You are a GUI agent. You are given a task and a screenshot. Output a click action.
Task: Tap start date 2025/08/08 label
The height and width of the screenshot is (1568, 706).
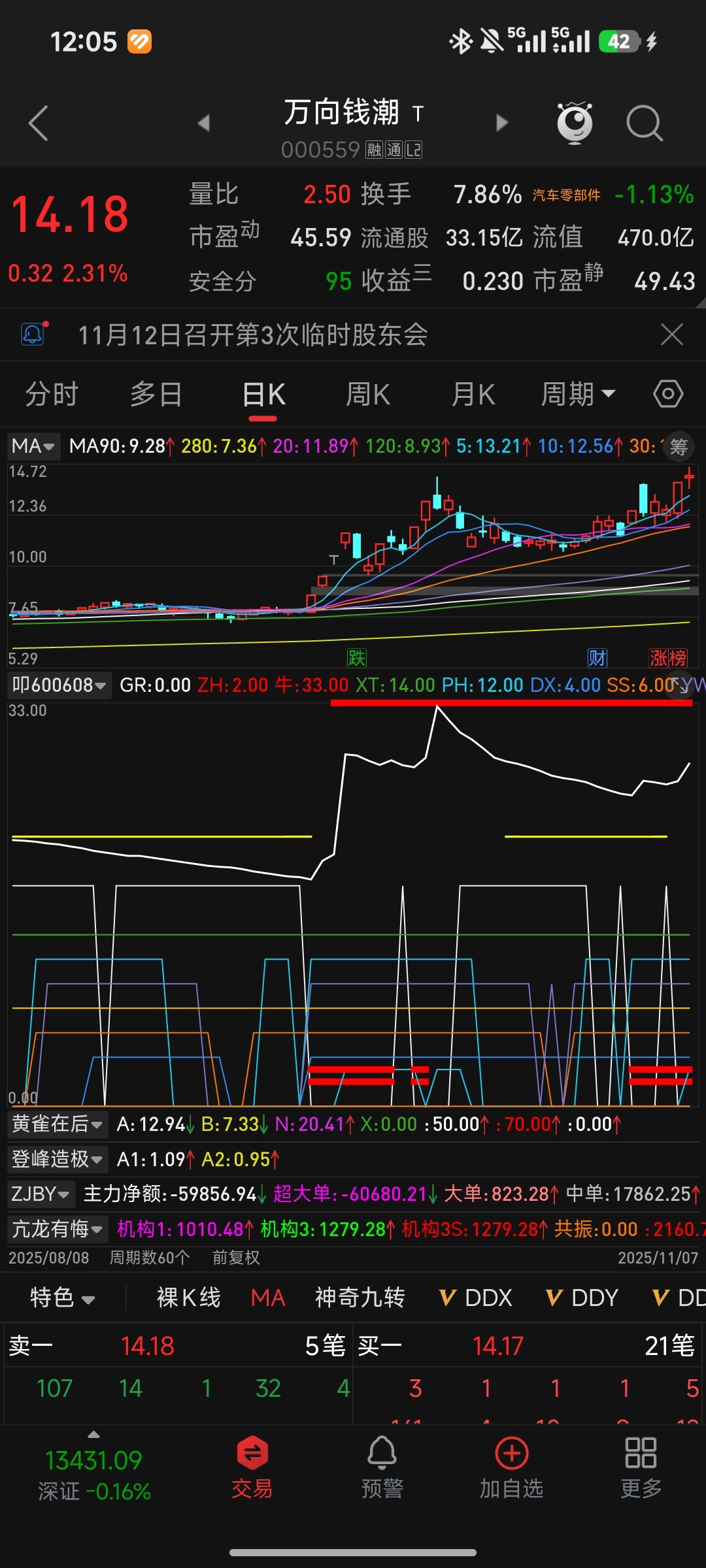pyautogui.click(x=48, y=1258)
